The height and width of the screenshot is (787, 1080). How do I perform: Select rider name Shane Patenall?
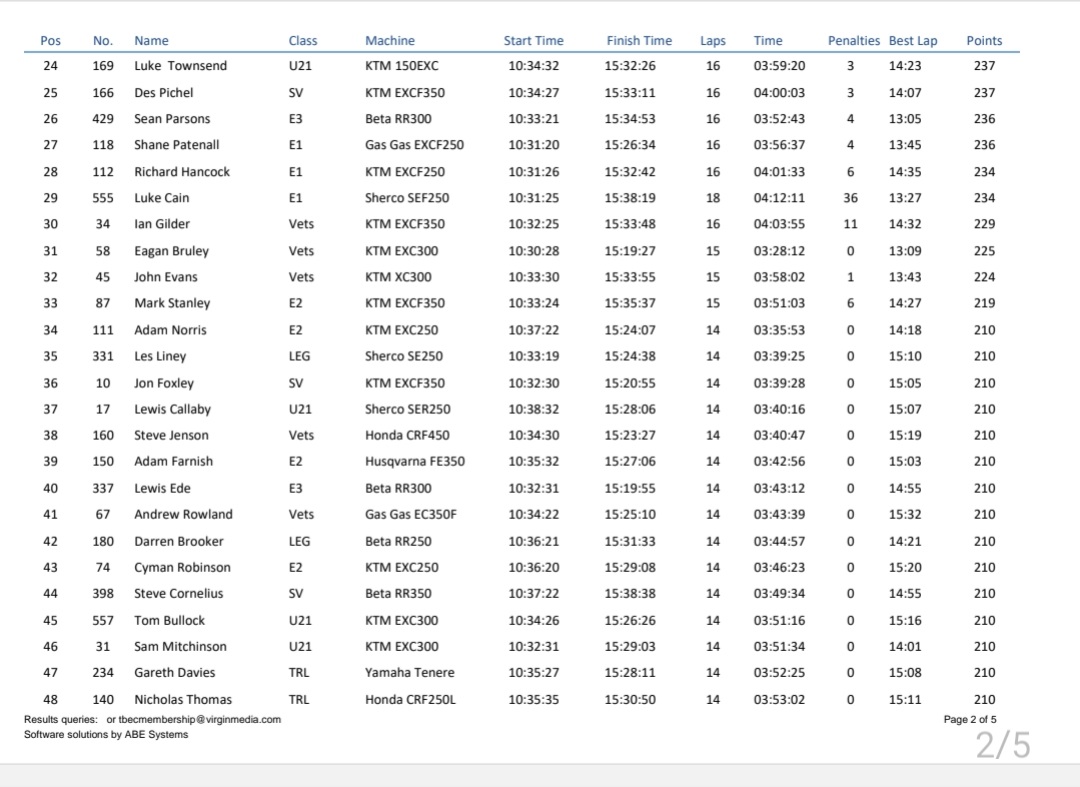click(x=176, y=145)
